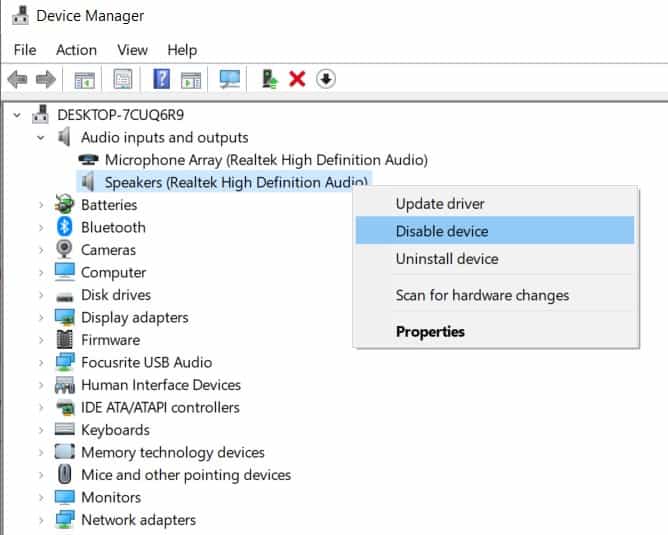Viewport: 668px width, 535px height.
Task: Click the Batteries category icon
Action: (x=64, y=204)
